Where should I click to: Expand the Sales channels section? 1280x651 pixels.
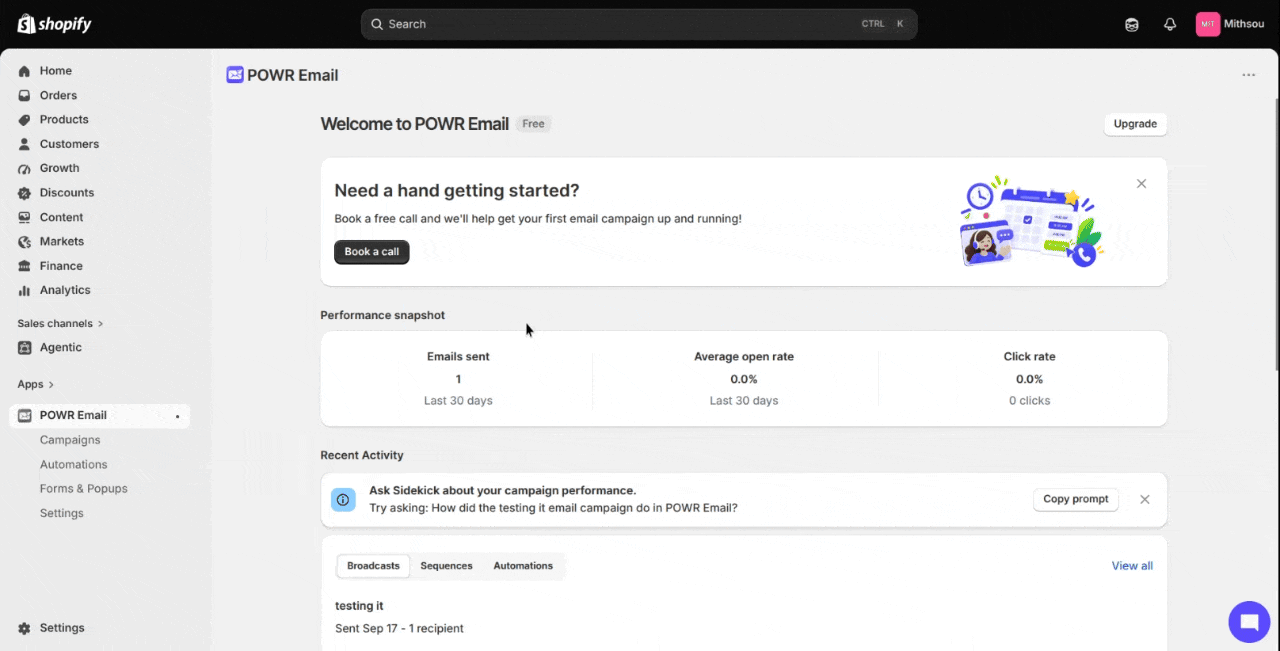(x=60, y=324)
